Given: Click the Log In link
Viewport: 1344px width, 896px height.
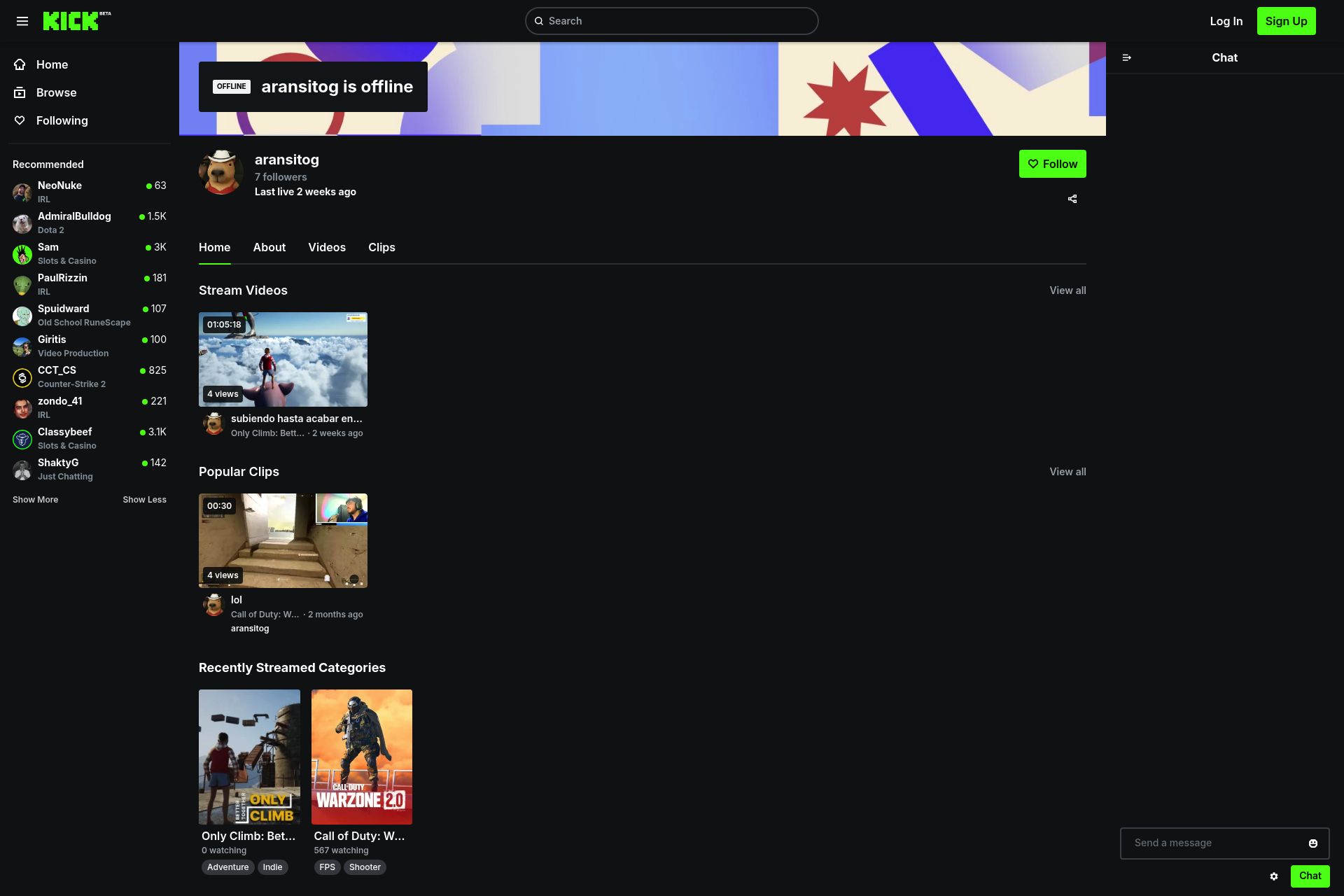Looking at the screenshot, I should [1226, 21].
